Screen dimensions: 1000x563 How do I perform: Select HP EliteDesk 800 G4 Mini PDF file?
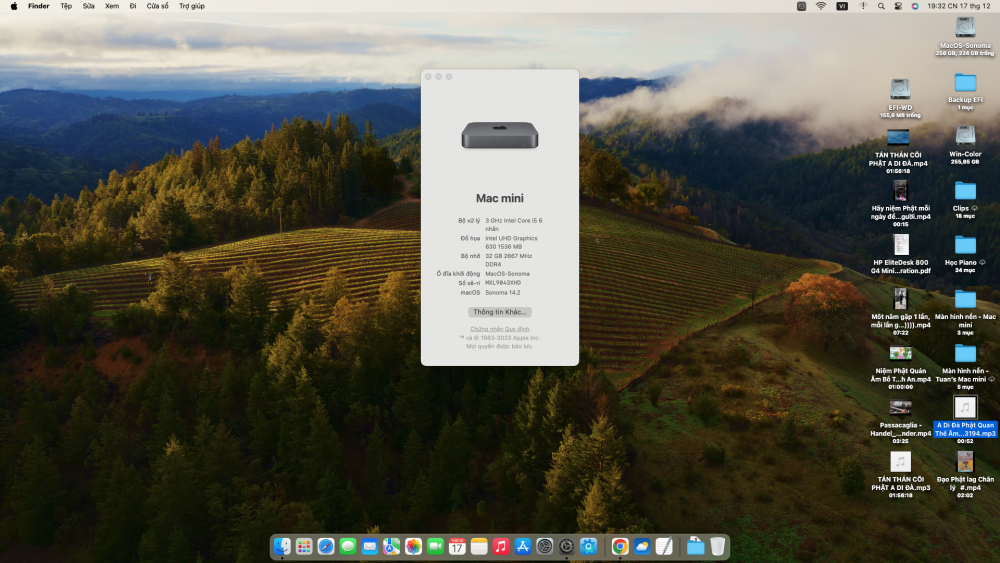point(901,254)
